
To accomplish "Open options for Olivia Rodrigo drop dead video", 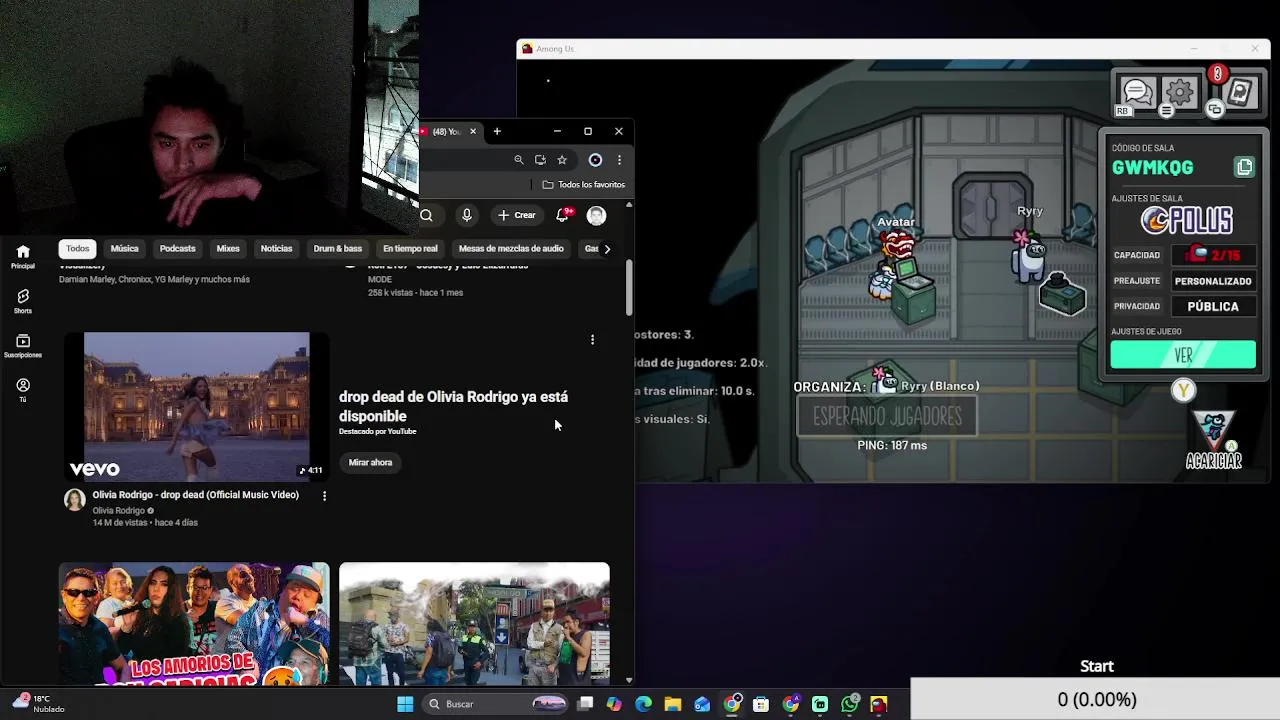I will (324, 495).
